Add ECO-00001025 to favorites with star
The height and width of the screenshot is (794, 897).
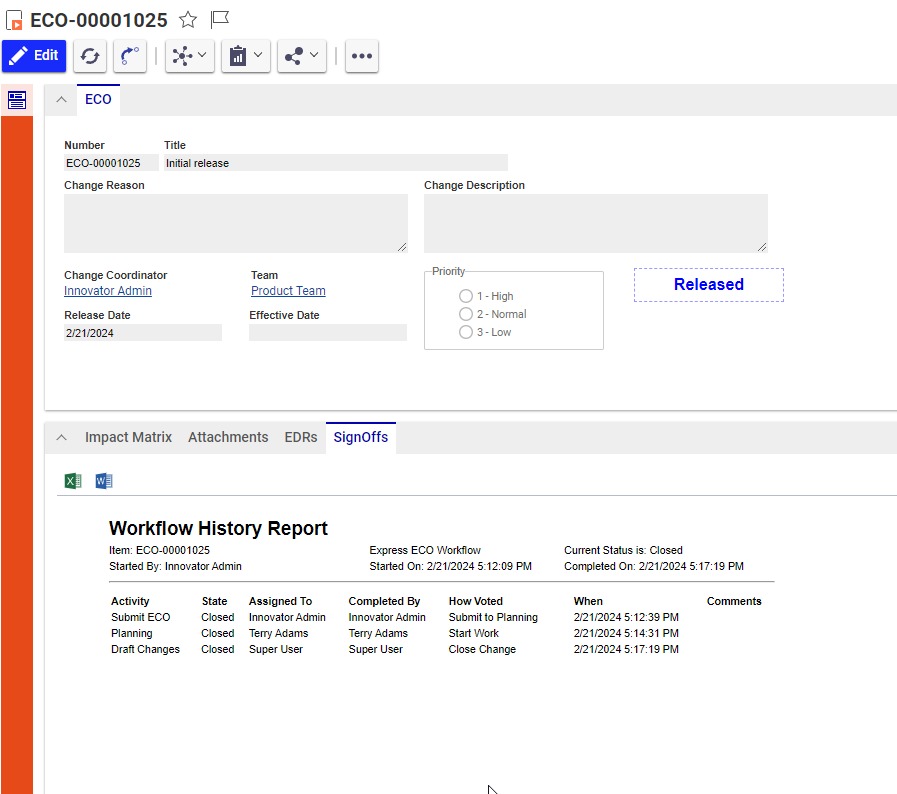click(188, 20)
